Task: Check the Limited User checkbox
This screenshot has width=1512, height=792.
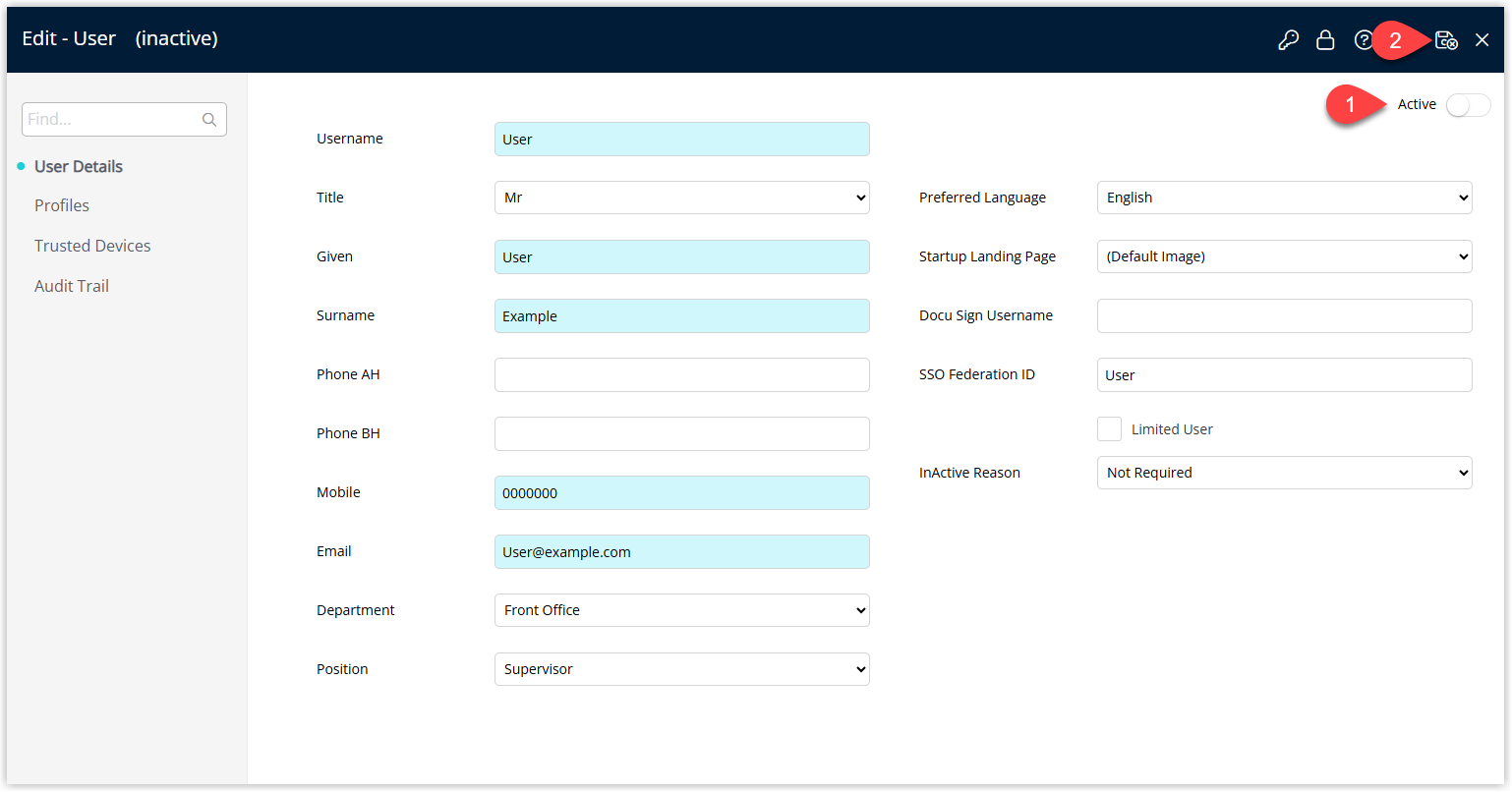Action: [x=1109, y=429]
